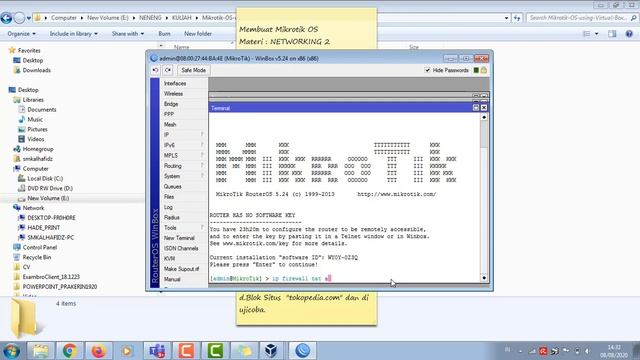Click the Explorer back button
This screenshot has height=360, width=640.
(x=7, y=18)
